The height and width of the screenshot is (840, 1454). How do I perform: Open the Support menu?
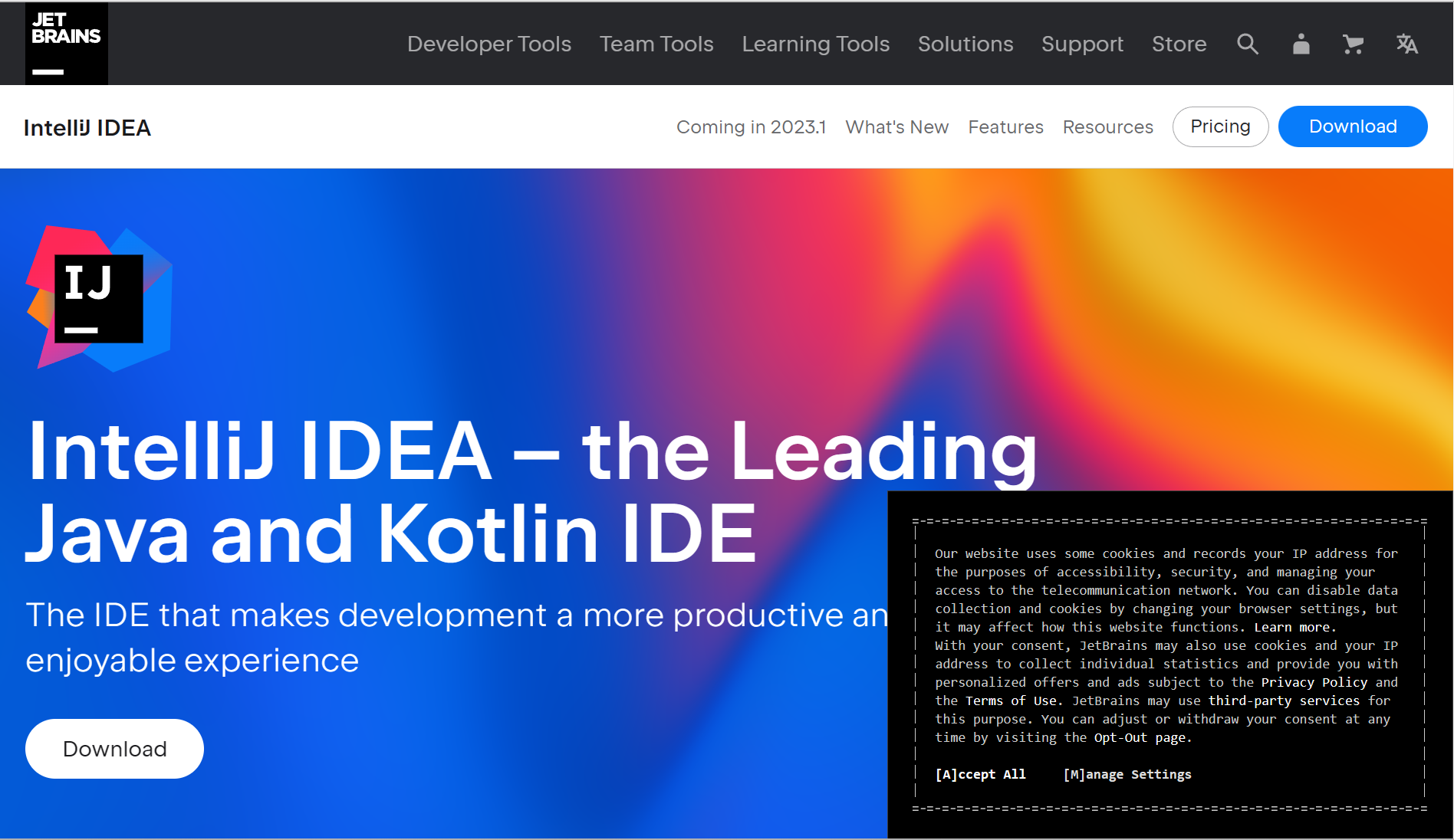[x=1082, y=44]
